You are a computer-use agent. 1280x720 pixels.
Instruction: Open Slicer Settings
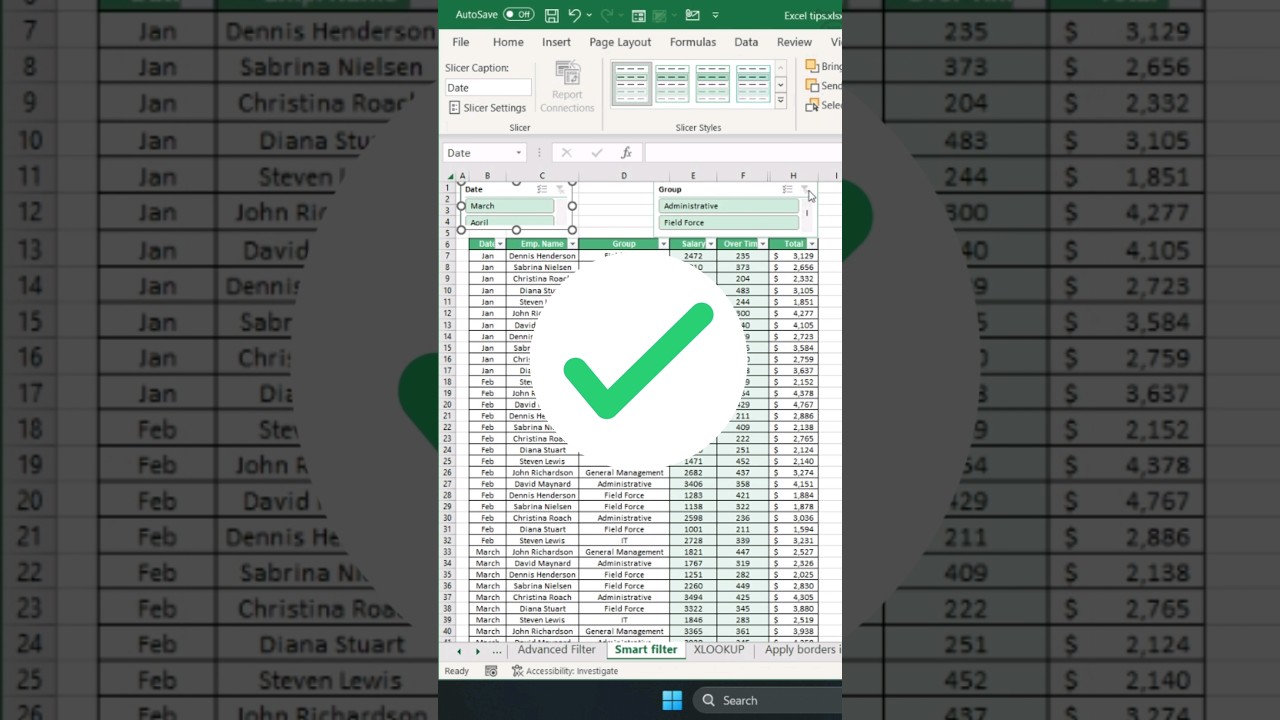488,108
